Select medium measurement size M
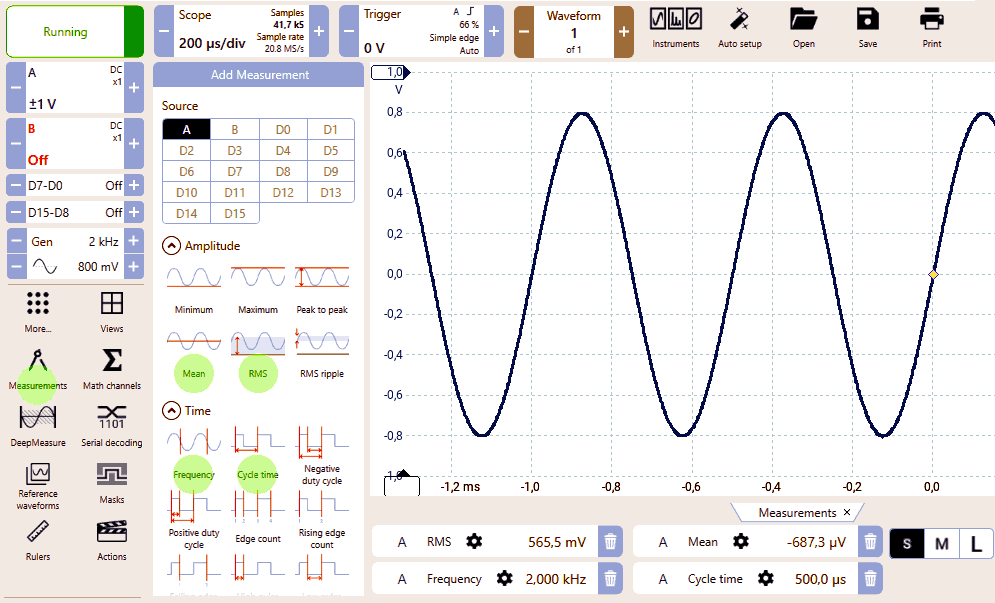Screen dimensions: 995x603 coord(942,543)
